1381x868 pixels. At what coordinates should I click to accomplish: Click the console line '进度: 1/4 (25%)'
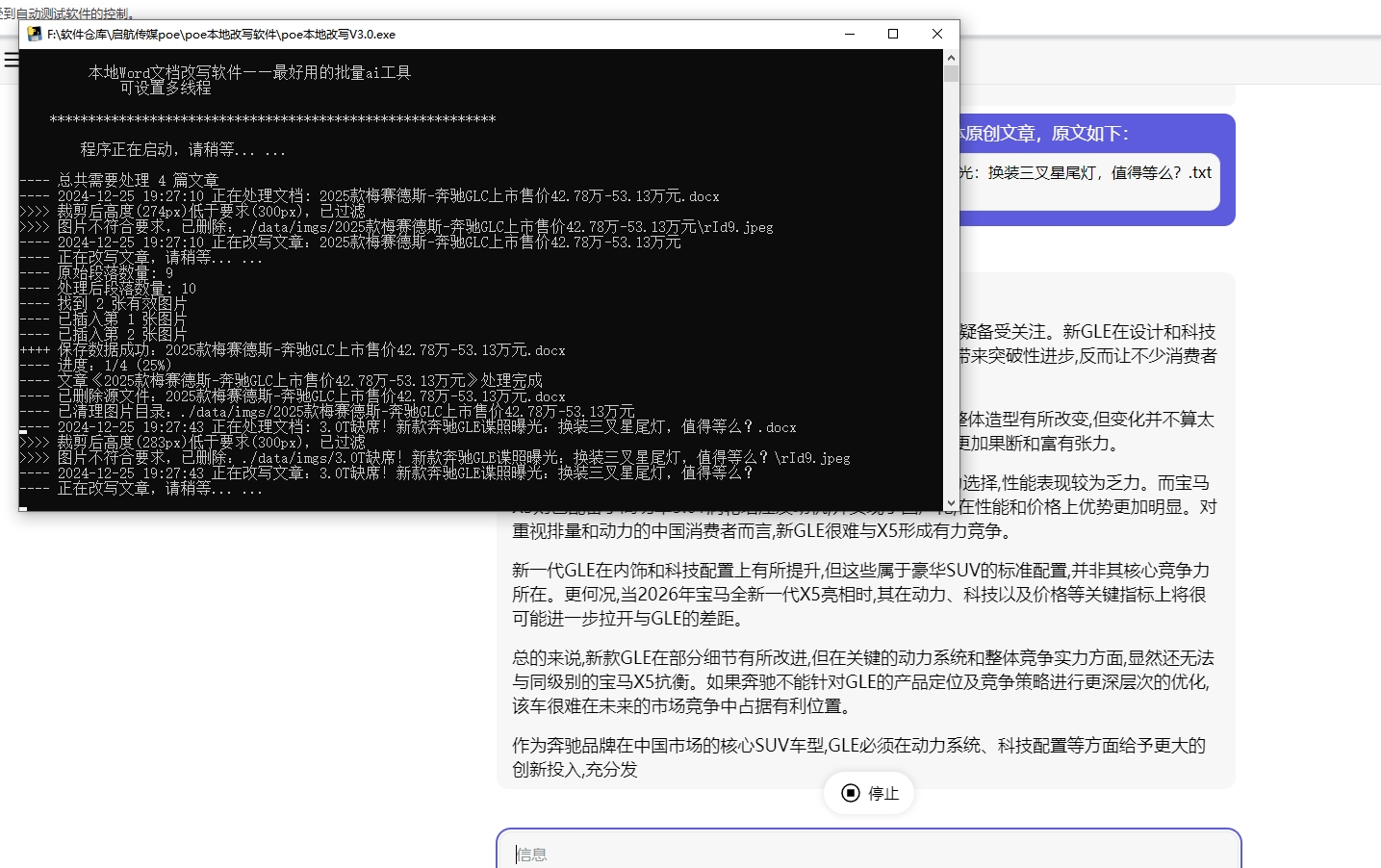(x=114, y=365)
